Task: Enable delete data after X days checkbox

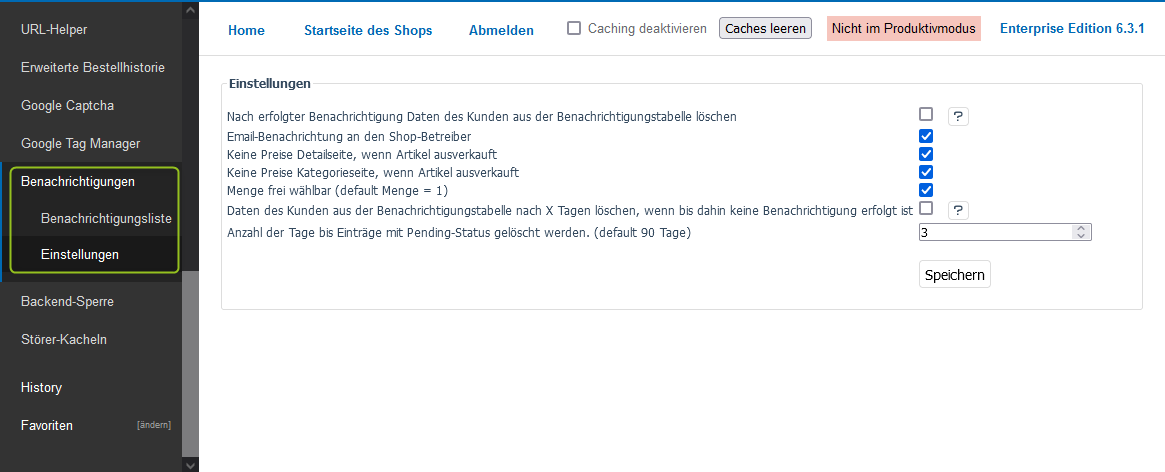Action: coord(926,207)
